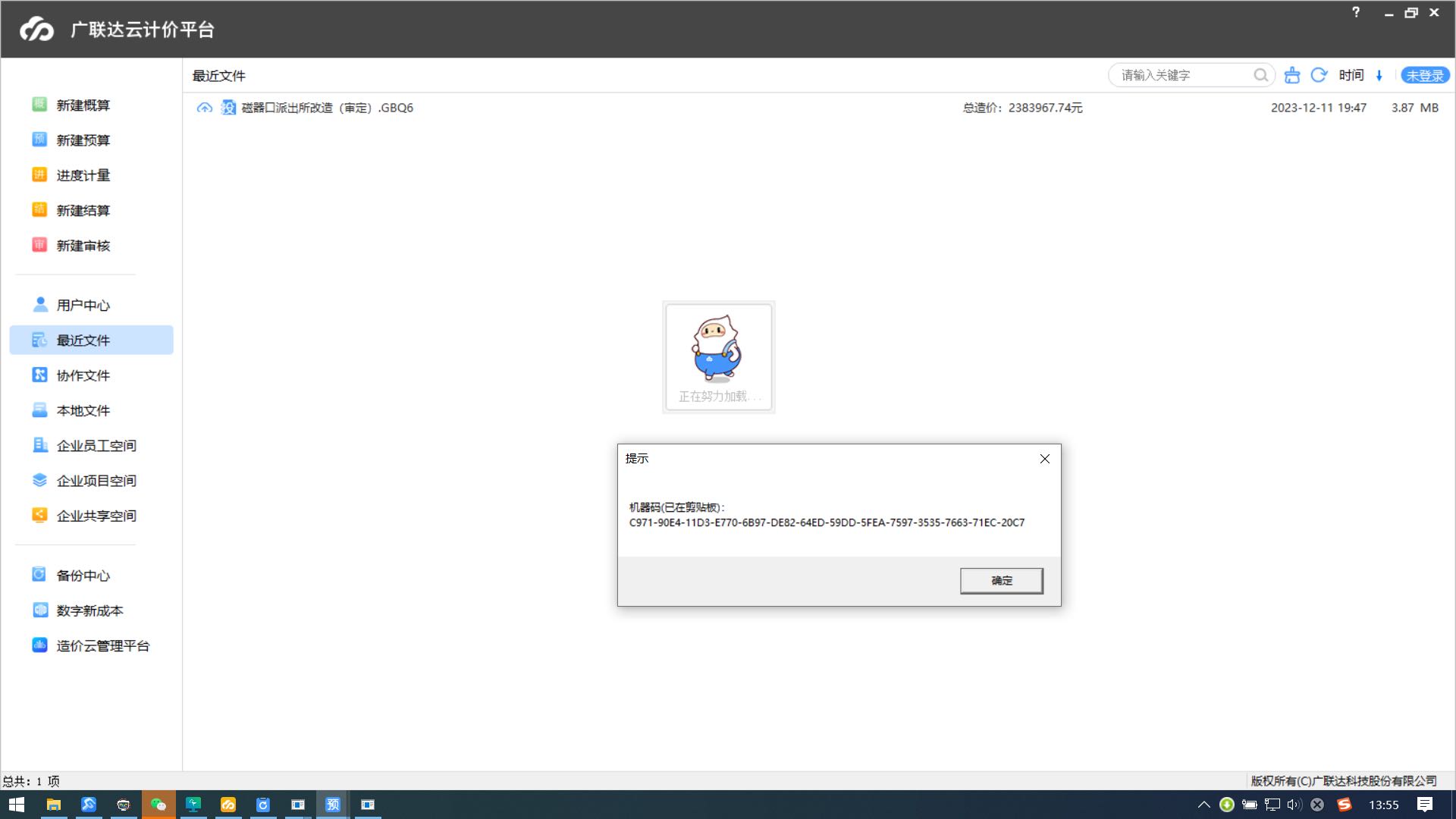Click the 总共: 1 项 status text
This screenshot has height=819, width=1456.
pyautogui.click(x=31, y=781)
